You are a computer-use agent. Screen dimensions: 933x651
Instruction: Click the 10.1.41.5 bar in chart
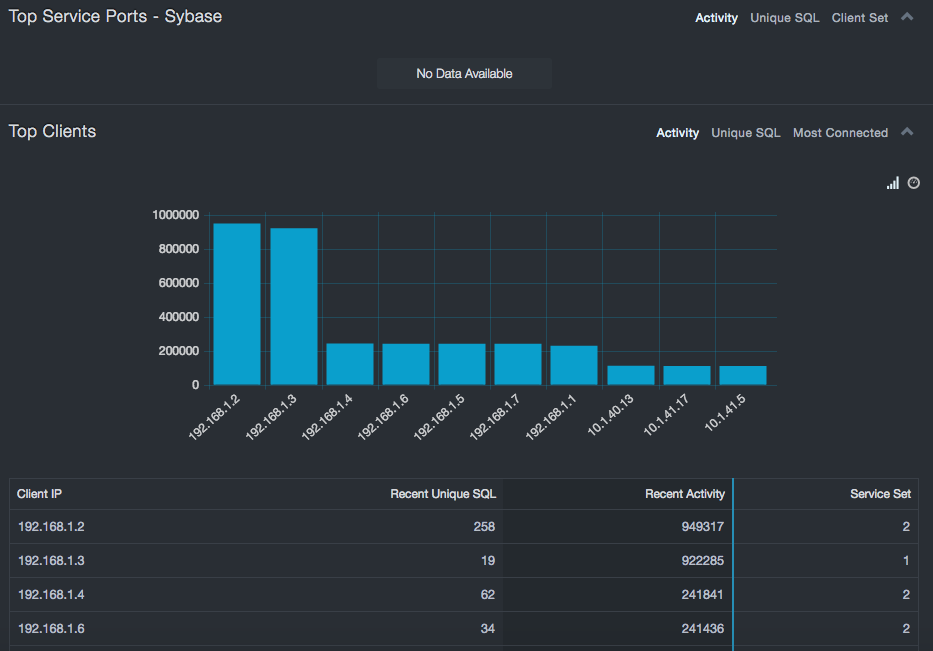pos(742,375)
